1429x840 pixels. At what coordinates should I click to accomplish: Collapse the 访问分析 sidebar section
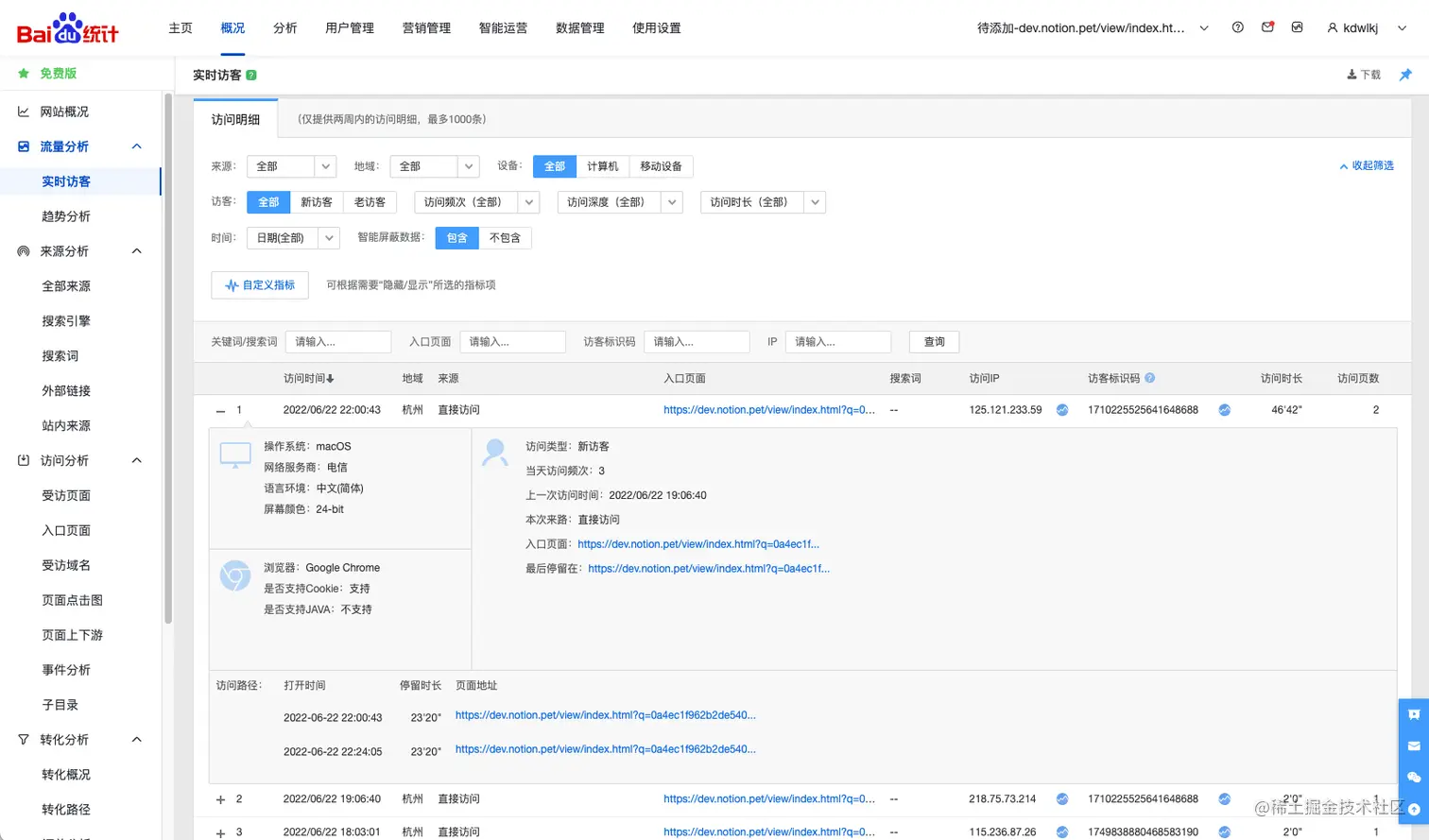coord(136,460)
